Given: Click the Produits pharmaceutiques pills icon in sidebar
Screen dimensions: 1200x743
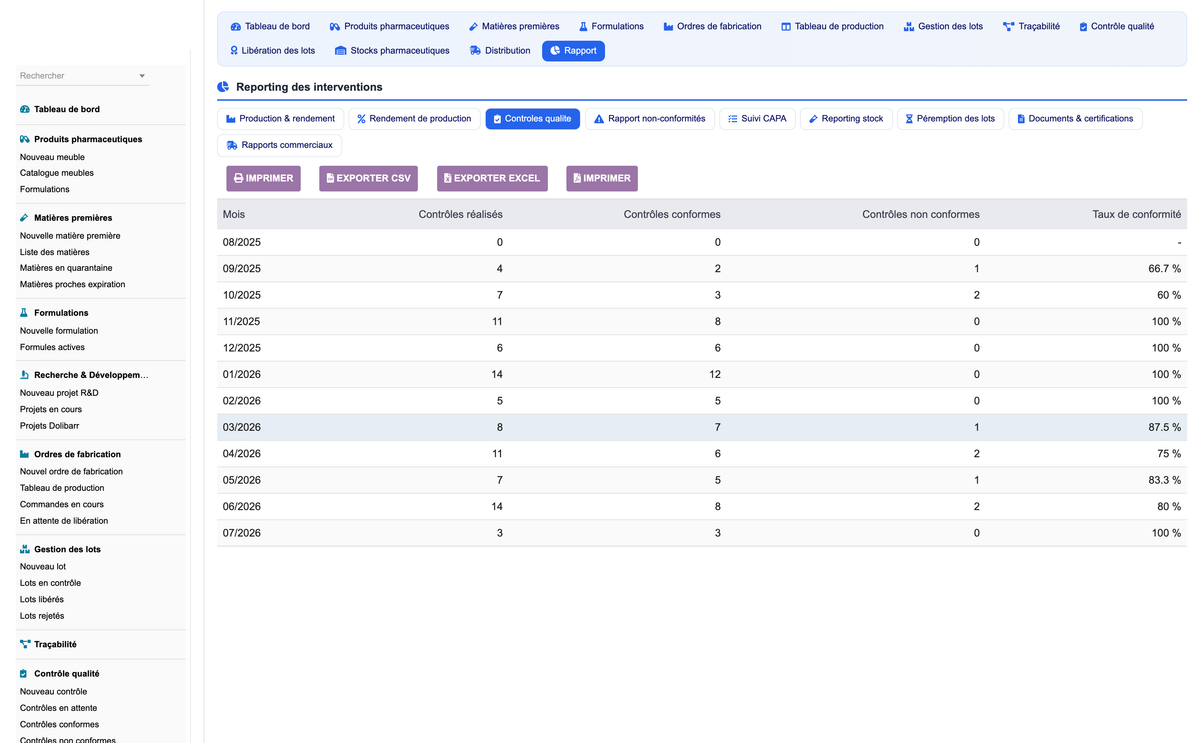Looking at the screenshot, I should [25, 139].
